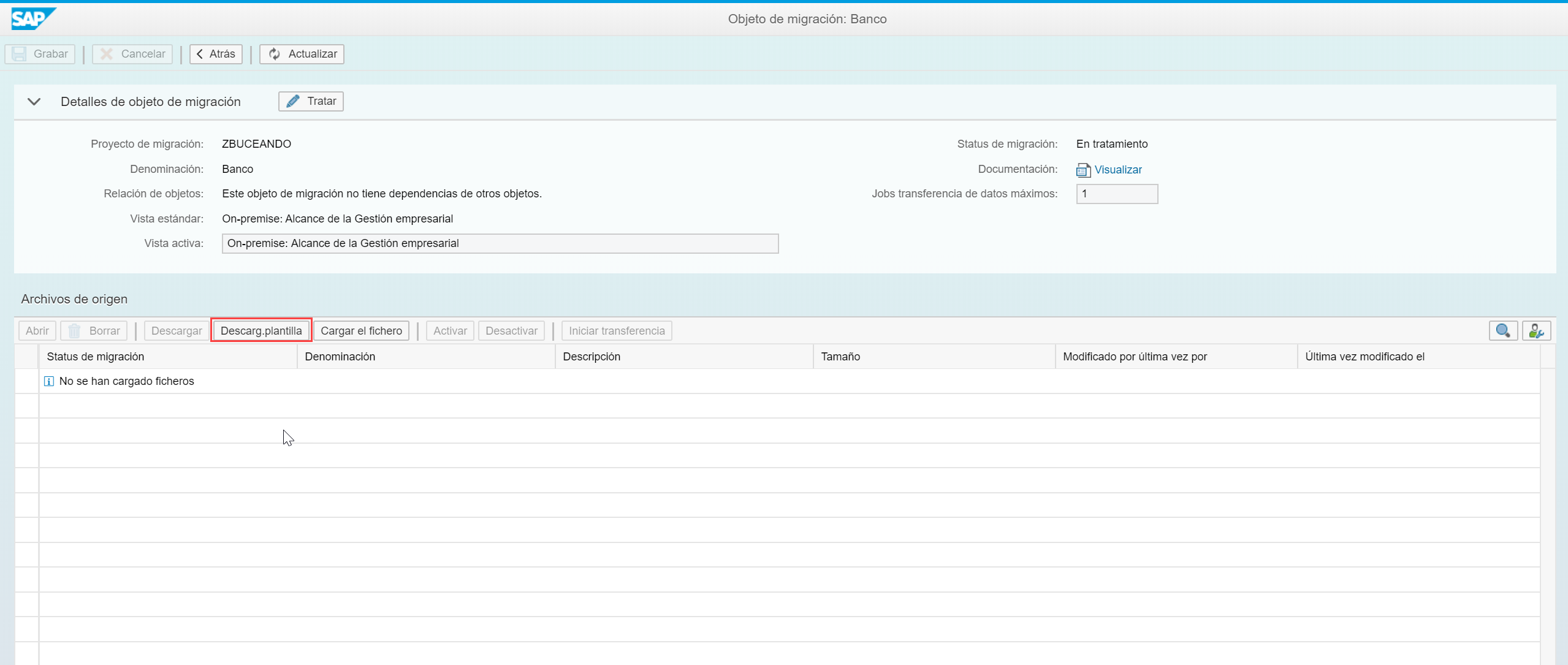1568x665 pixels.
Task: Open the table personalization settings icon
Action: tap(1536, 331)
